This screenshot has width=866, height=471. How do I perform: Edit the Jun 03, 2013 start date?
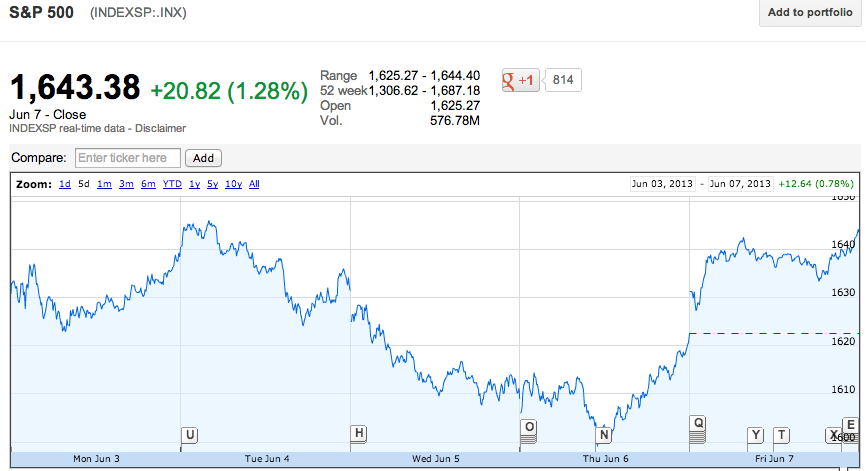(662, 184)
